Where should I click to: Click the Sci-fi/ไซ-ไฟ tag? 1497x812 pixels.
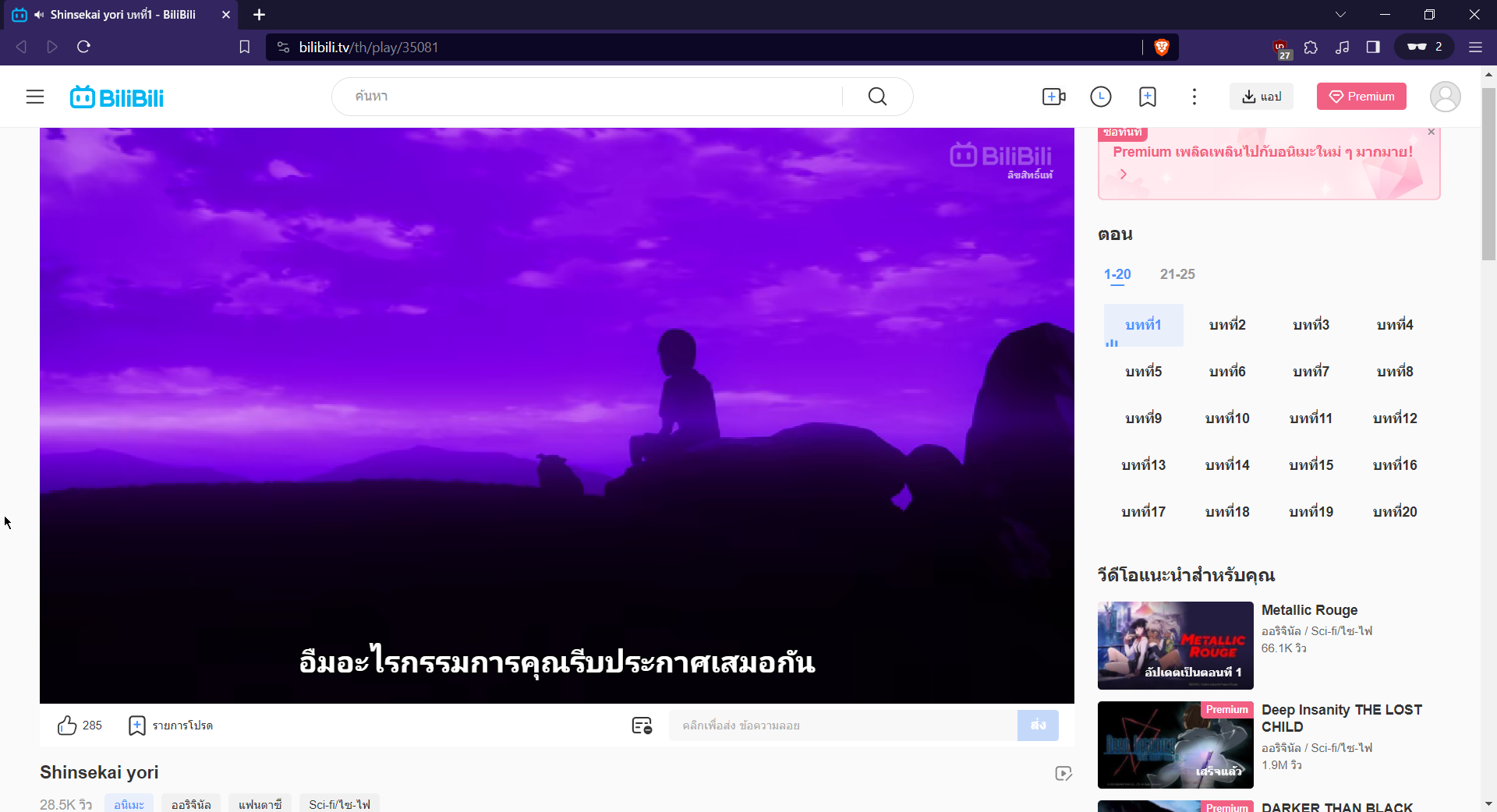(339, 804)
